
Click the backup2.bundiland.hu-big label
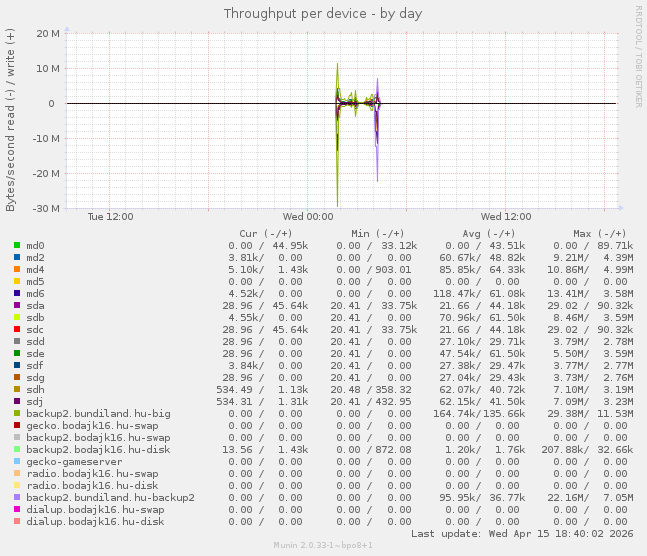click(x=98, y=413)
